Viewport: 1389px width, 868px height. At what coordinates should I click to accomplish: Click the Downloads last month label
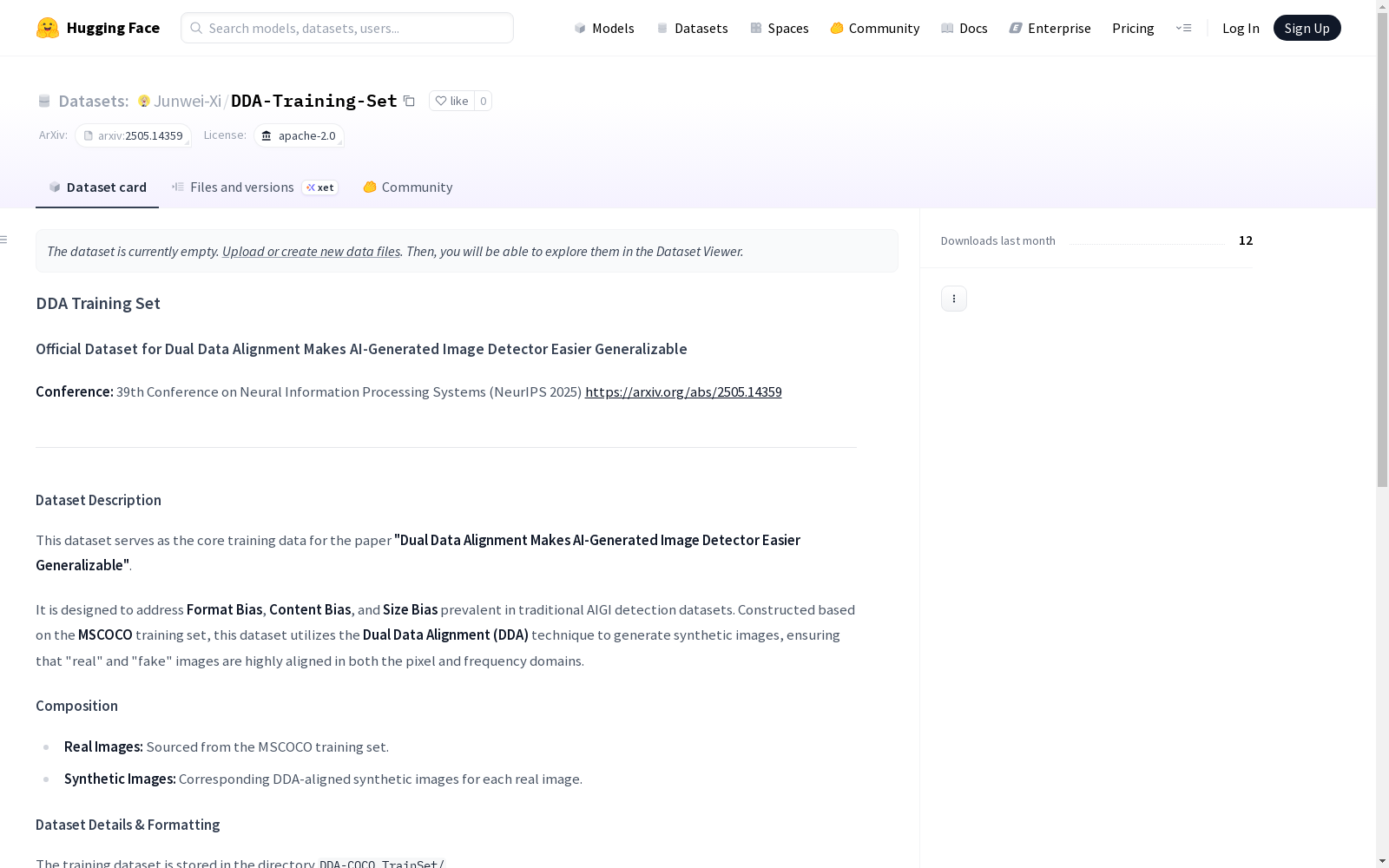point(998,240)
